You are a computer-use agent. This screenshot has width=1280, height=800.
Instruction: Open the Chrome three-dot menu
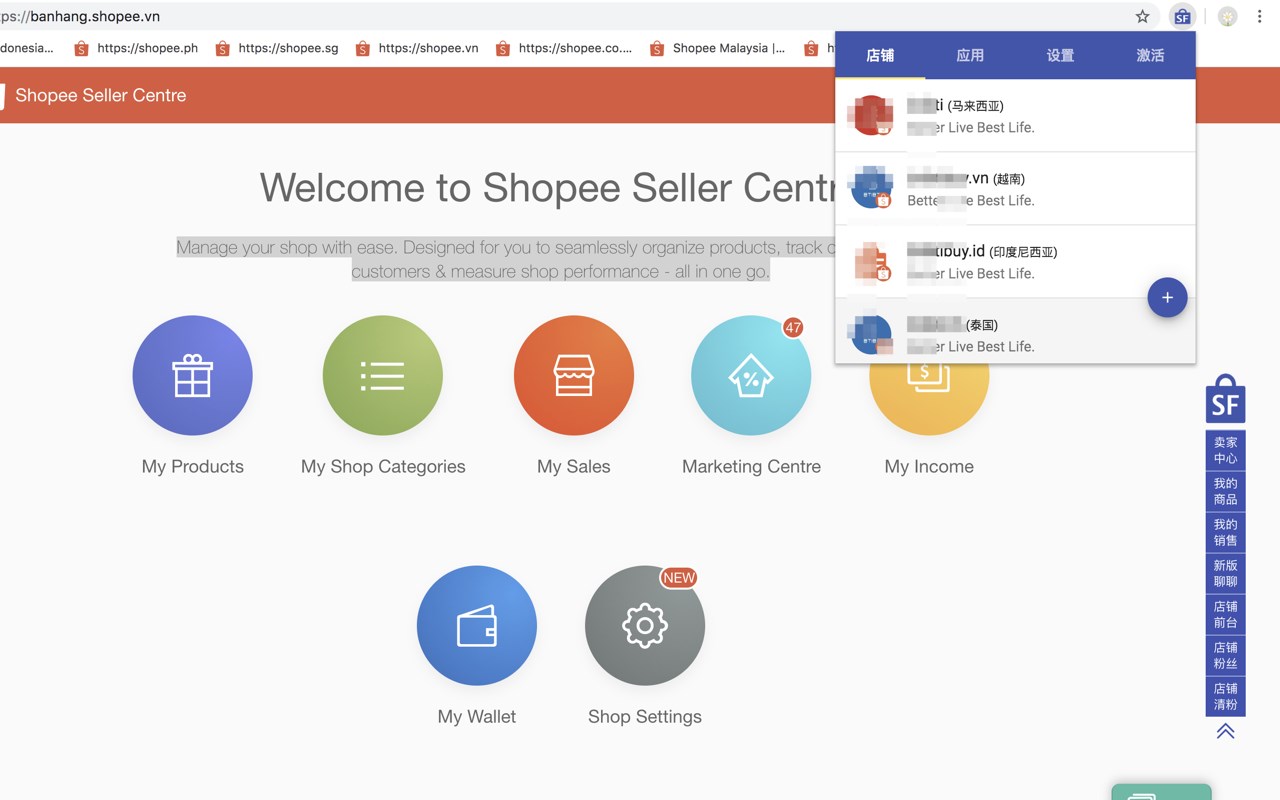click(x=1260, y=16)
